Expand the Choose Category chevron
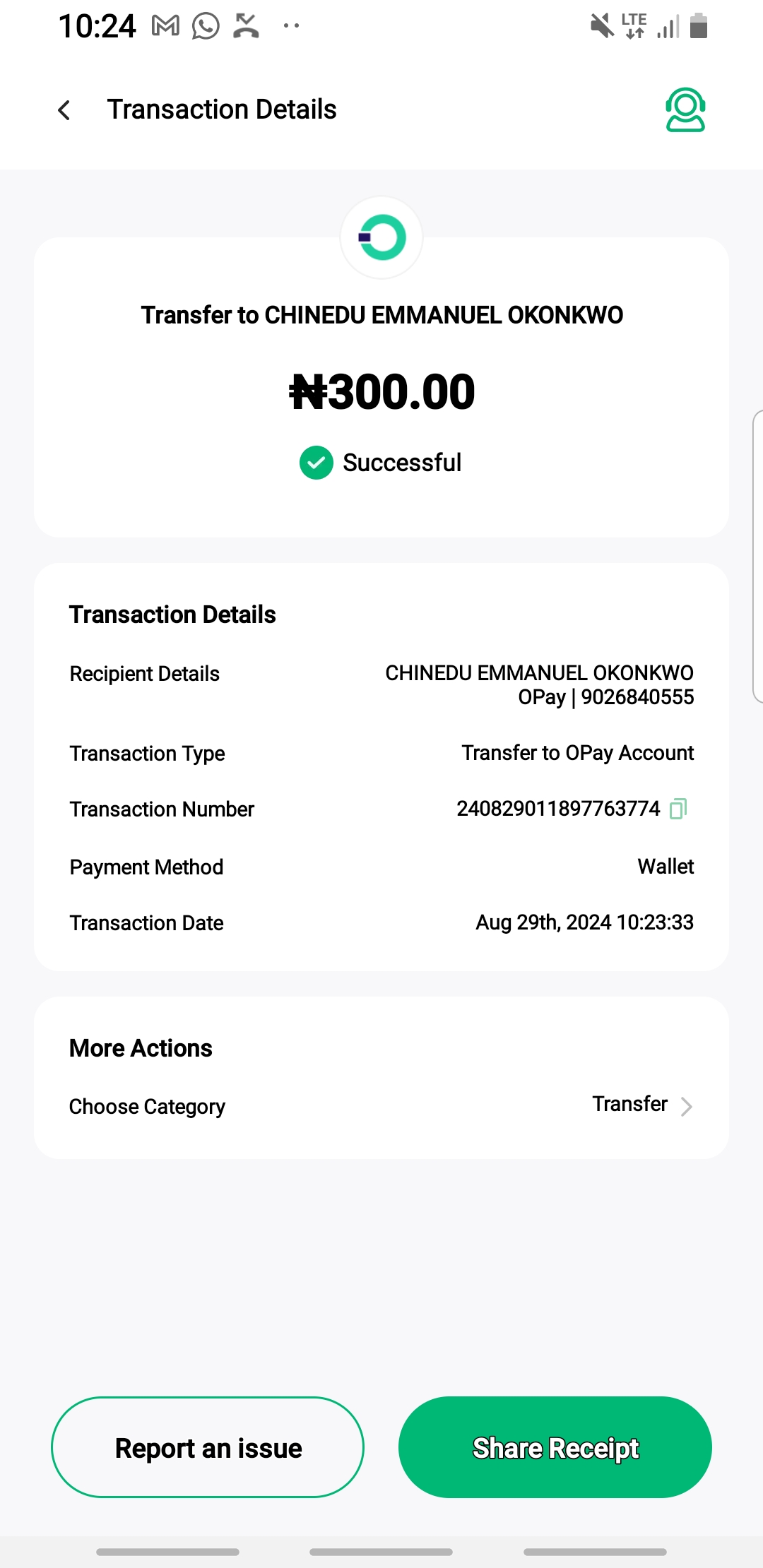This screenshot has width=763, height=1568. click(685, 1106)
